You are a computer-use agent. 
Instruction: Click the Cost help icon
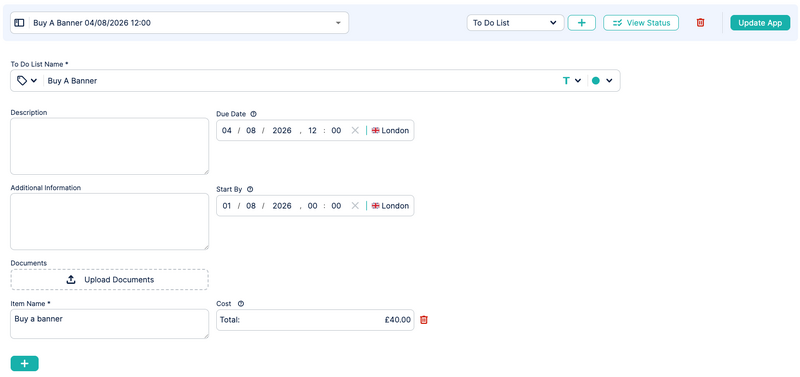click(241, 304)
